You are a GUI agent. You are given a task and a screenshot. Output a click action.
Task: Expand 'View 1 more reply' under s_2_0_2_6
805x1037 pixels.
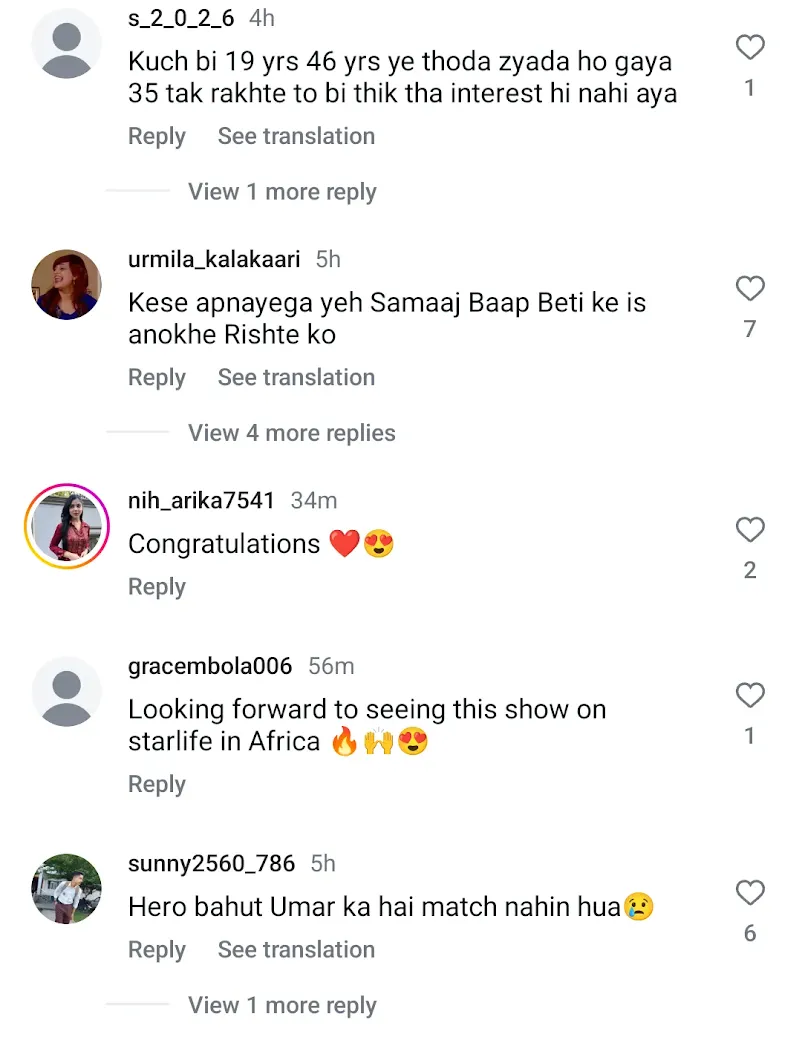(x=282, y=192)
